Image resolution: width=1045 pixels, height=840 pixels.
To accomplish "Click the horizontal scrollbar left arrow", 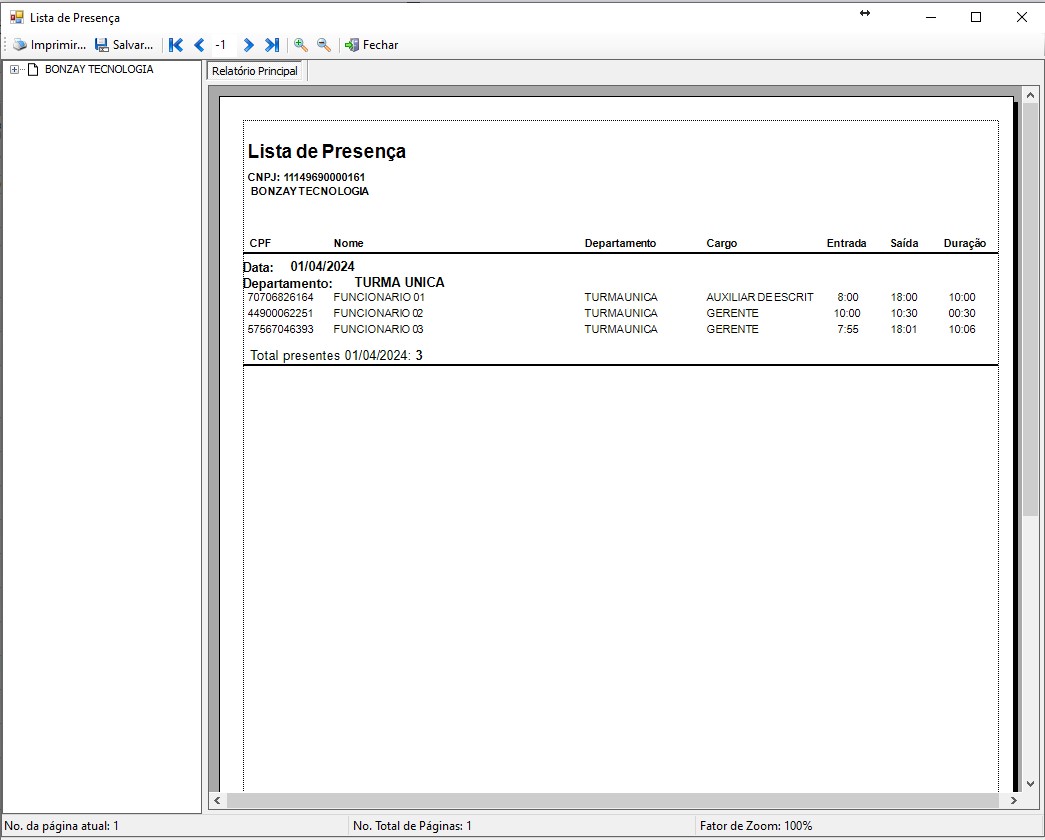I will point(215,801).
